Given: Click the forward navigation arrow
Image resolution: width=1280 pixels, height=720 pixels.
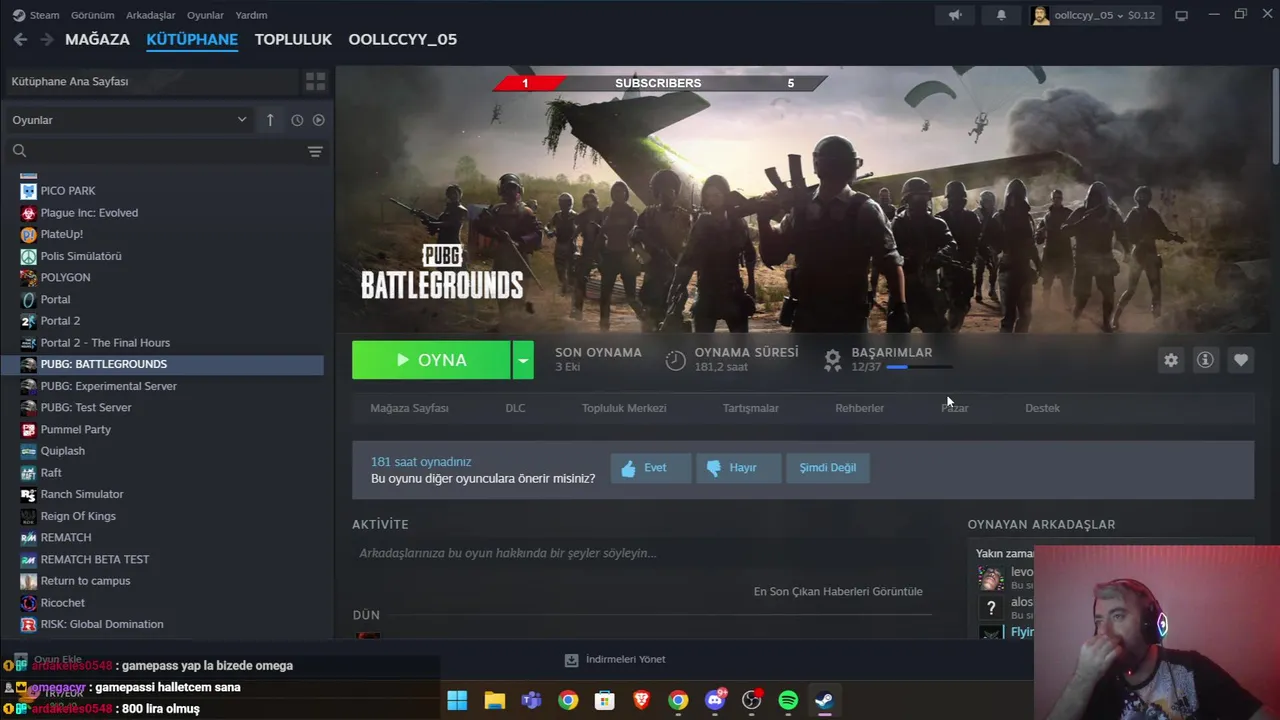Looking at the screenshot, I should [x=46, y=39].
